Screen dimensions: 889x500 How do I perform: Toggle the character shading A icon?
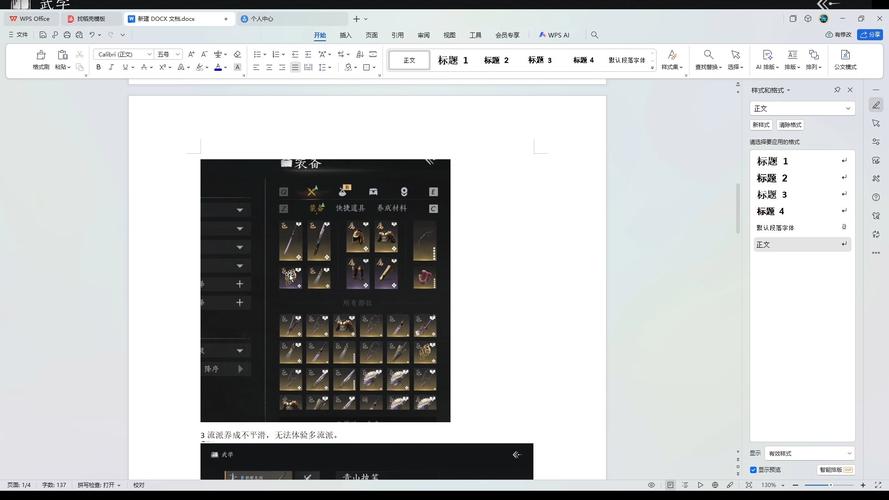[237, 67]
